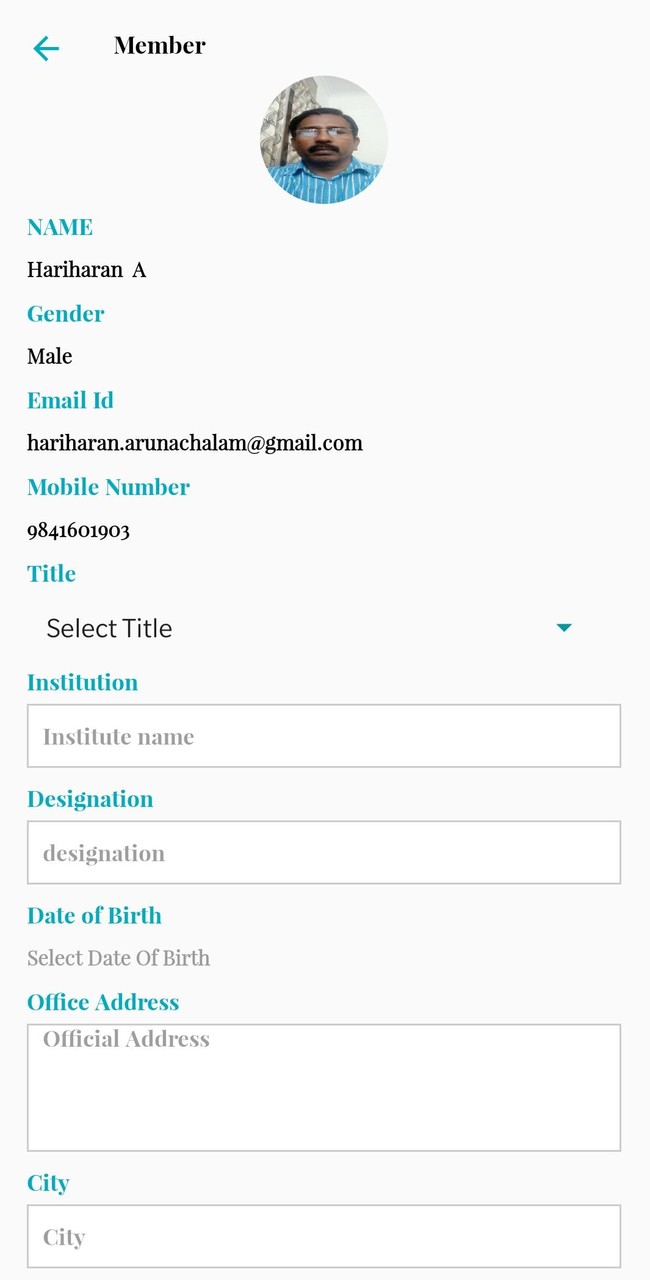Select the name text Hariharan A
Image resolution: width=650 pixels, height=1280 pixels.
pyautogui.click(x=87, y=270)
